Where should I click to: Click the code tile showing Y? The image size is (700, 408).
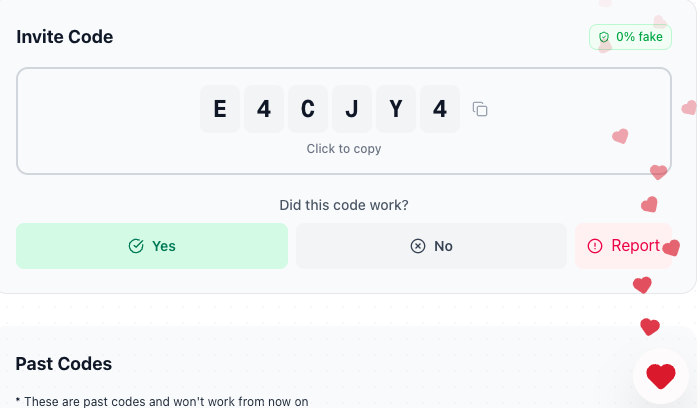point(396,109)
